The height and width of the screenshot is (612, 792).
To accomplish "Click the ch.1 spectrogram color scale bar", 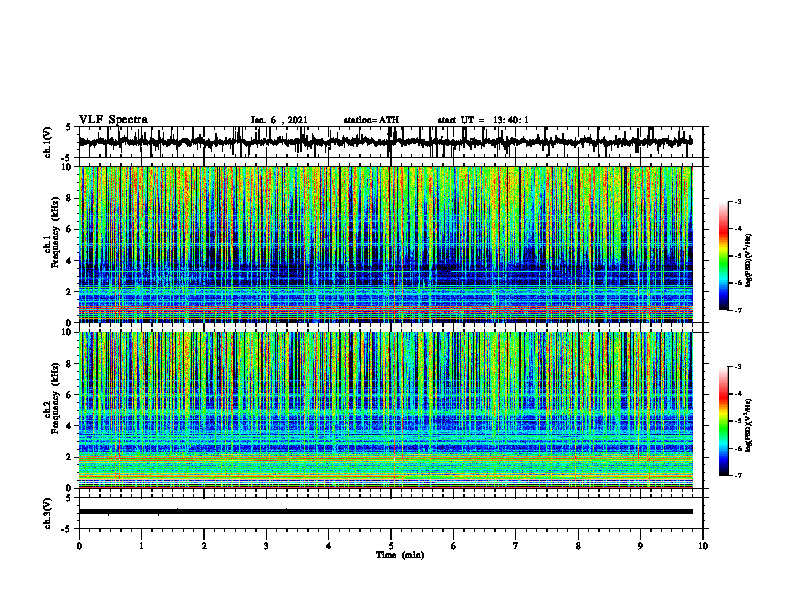I will [723, 256].
